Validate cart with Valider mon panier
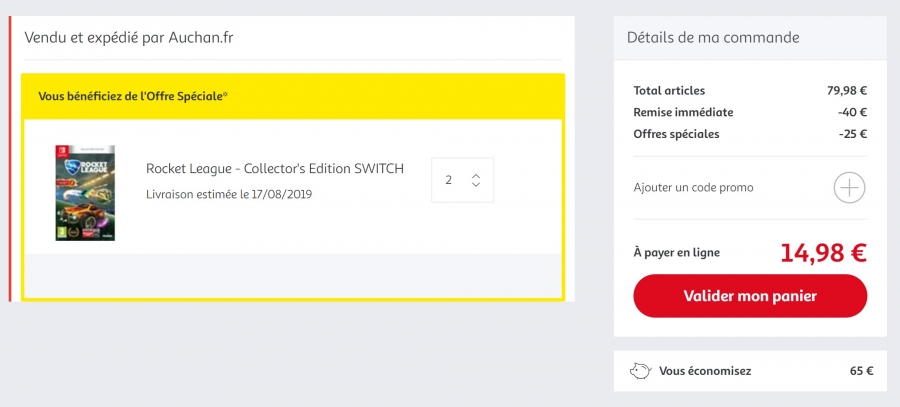Image resolution: width=900 pixels, height=407 pixels. click(x=750, y=296)
